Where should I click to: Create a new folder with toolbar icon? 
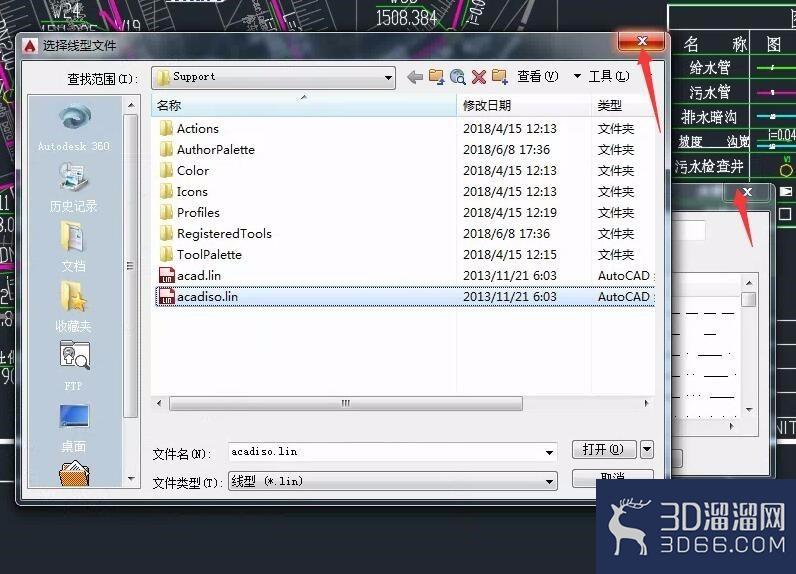point(500,77)
